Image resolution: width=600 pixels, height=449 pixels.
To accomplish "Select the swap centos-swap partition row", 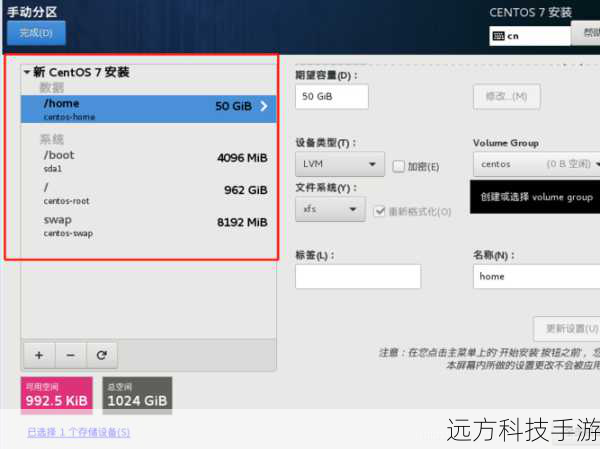I will [x=148, y=226].
